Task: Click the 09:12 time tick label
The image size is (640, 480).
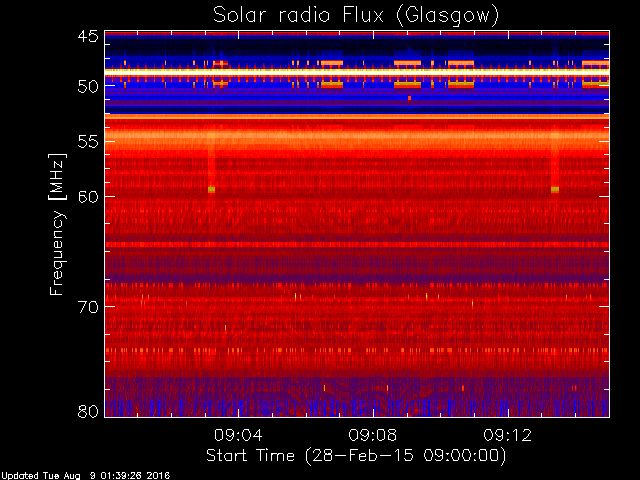Action: click(508, 435)
